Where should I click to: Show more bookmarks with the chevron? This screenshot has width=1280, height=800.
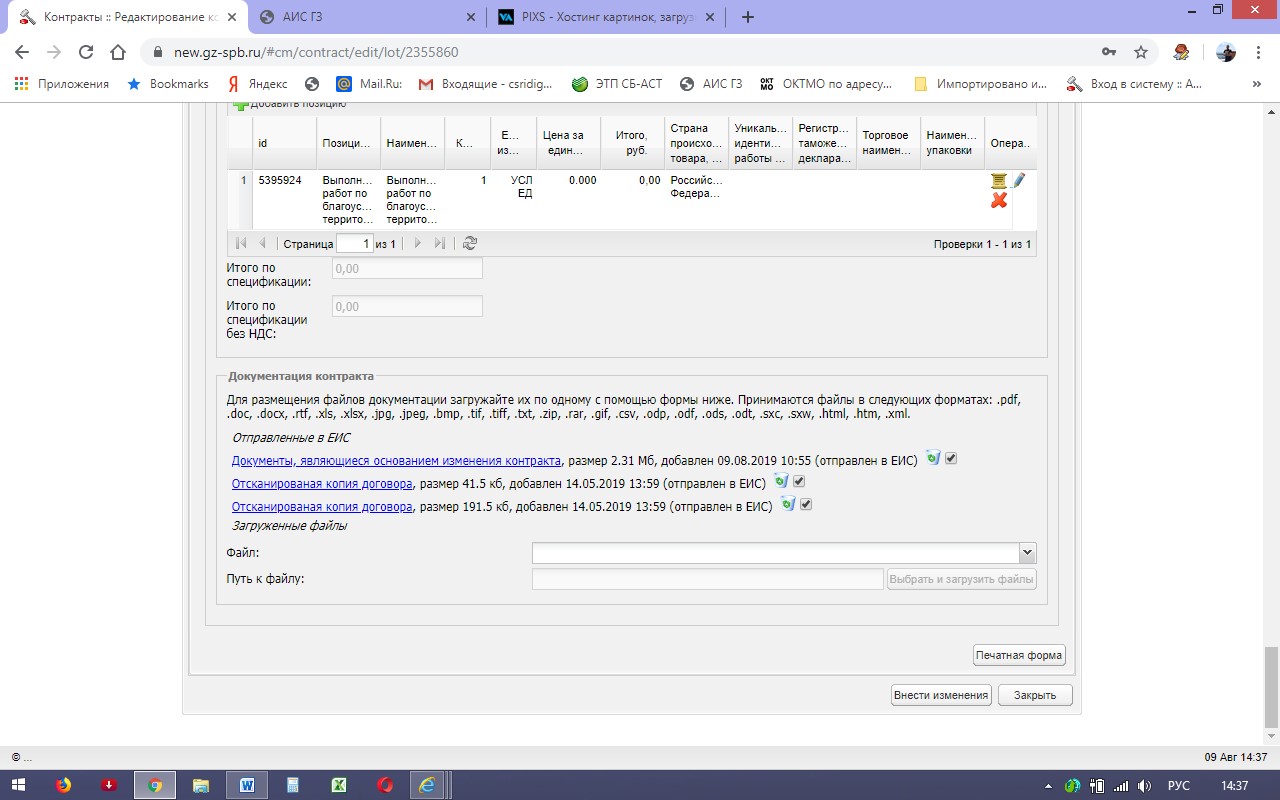coord(1257,84)
